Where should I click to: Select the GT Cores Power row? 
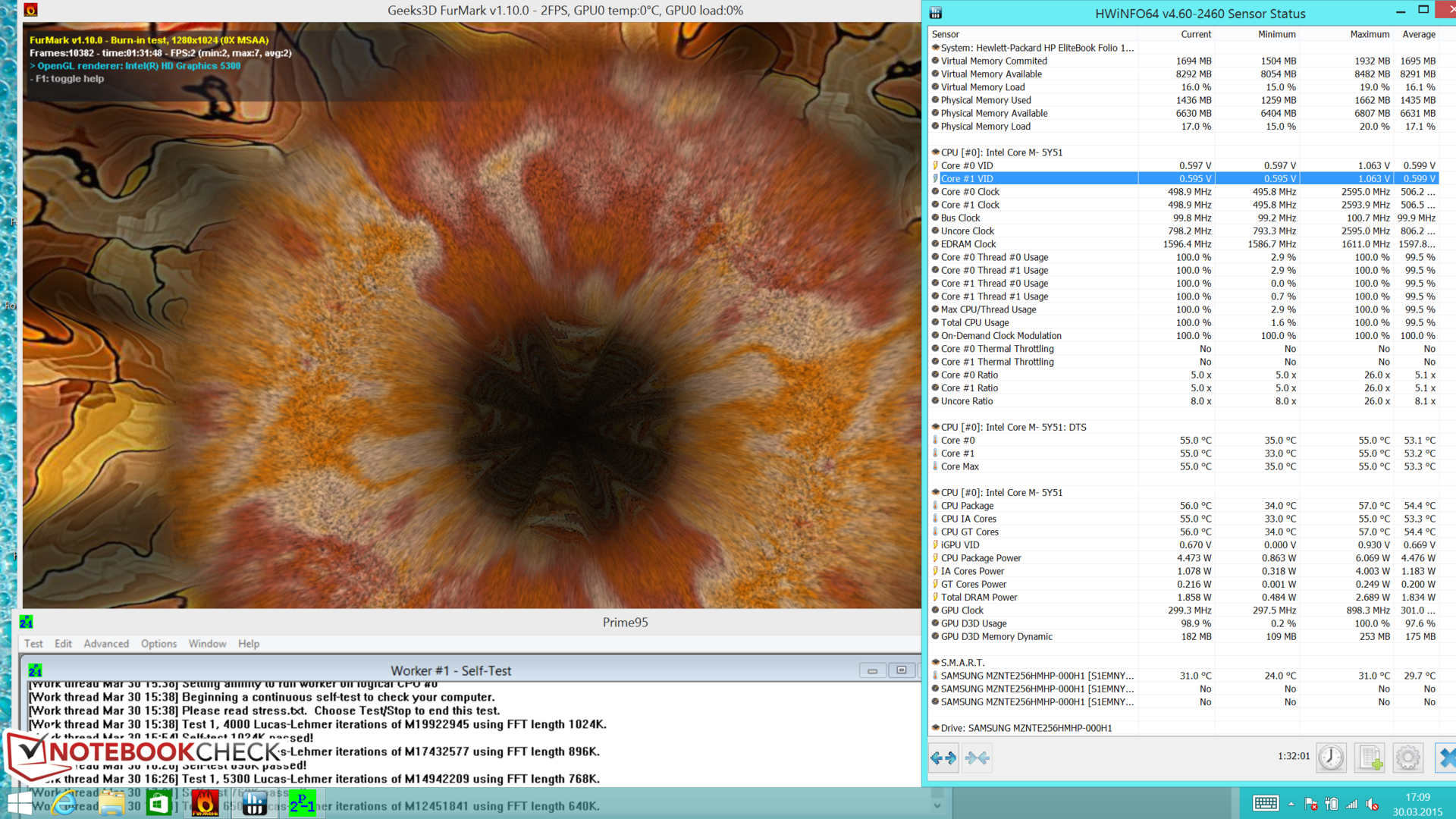pyautogui.click(x=1184, y=584)
